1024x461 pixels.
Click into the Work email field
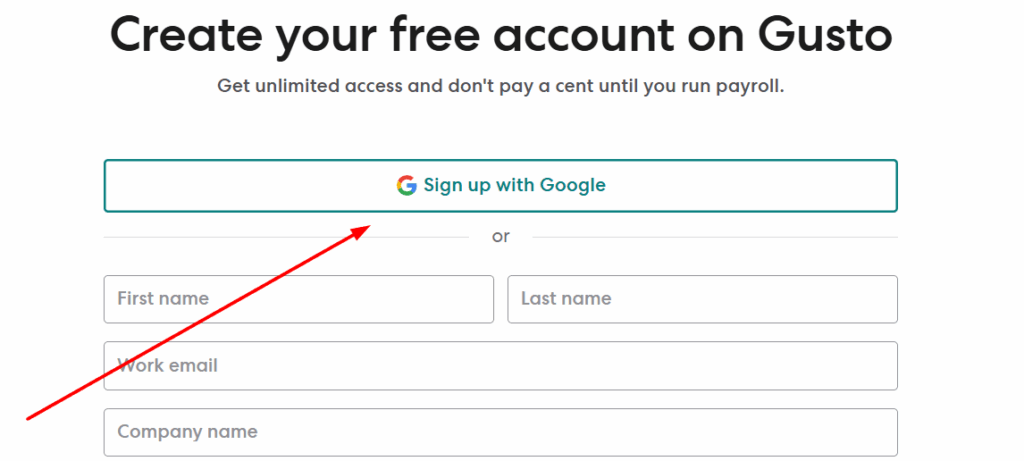[x=500, y=366]
